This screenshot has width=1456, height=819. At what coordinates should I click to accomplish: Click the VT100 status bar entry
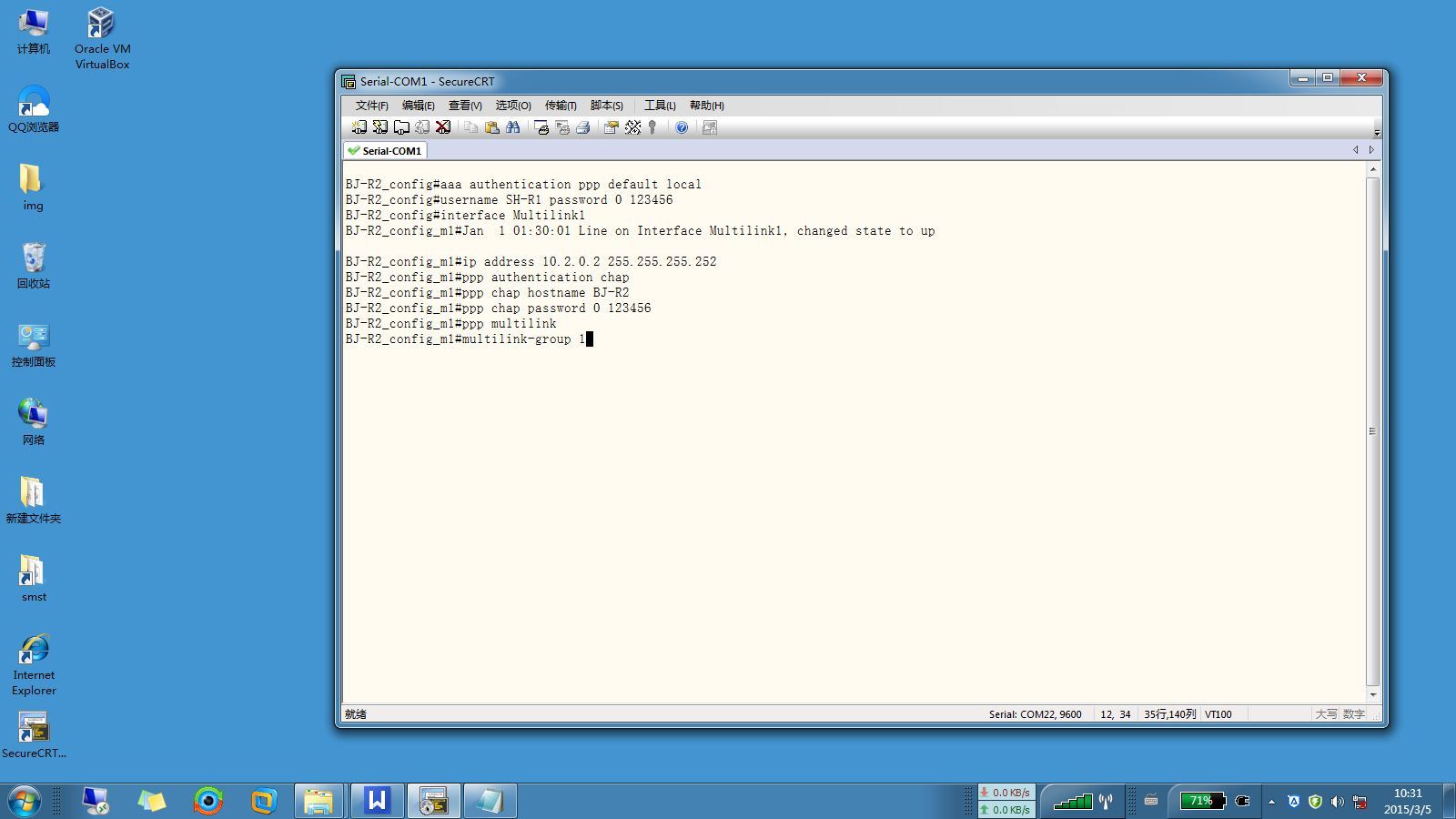pyautogui.click(x=1218, y=714)
